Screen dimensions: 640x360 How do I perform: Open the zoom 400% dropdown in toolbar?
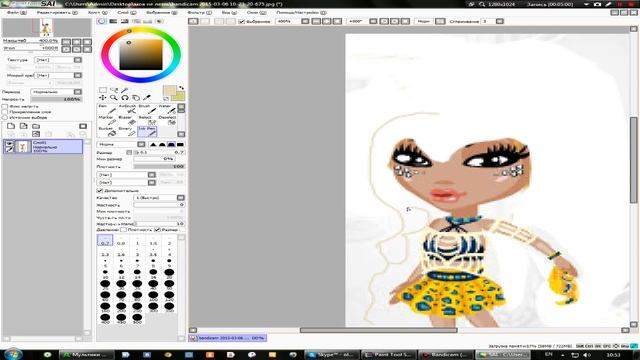[305, 21]
